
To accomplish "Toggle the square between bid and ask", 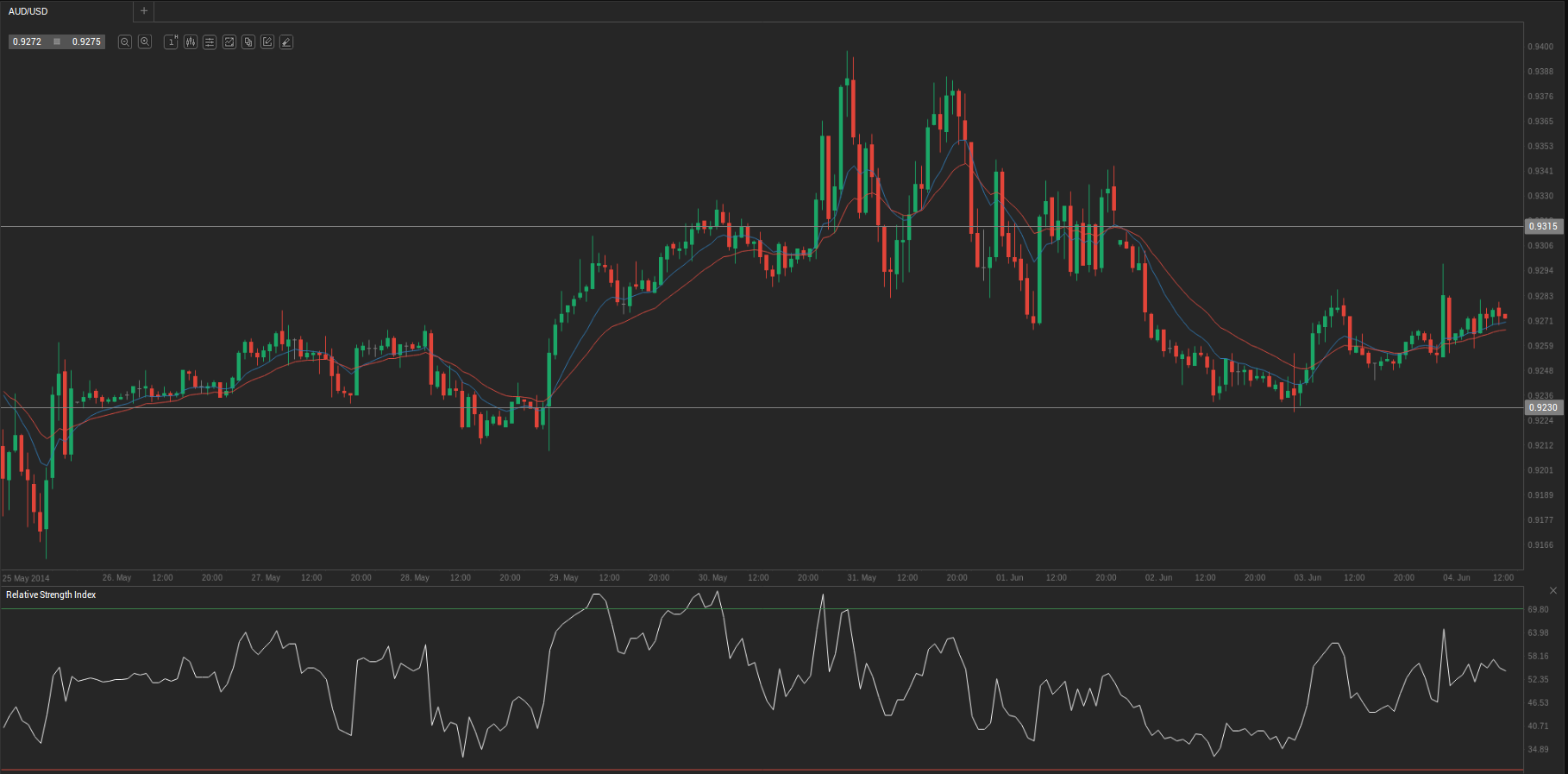I will click(57, 41).
